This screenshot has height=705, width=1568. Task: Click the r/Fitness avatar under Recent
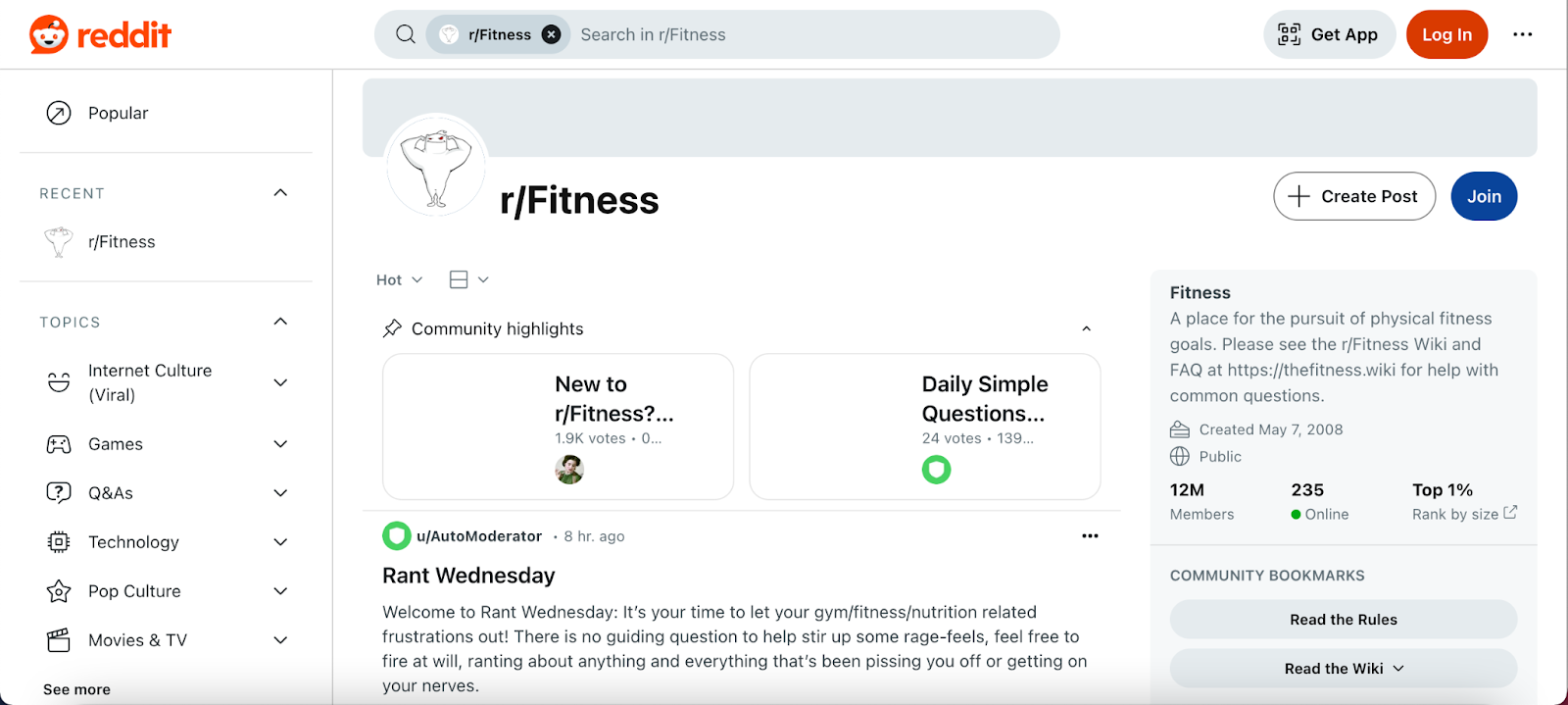[x=59, y=241]
